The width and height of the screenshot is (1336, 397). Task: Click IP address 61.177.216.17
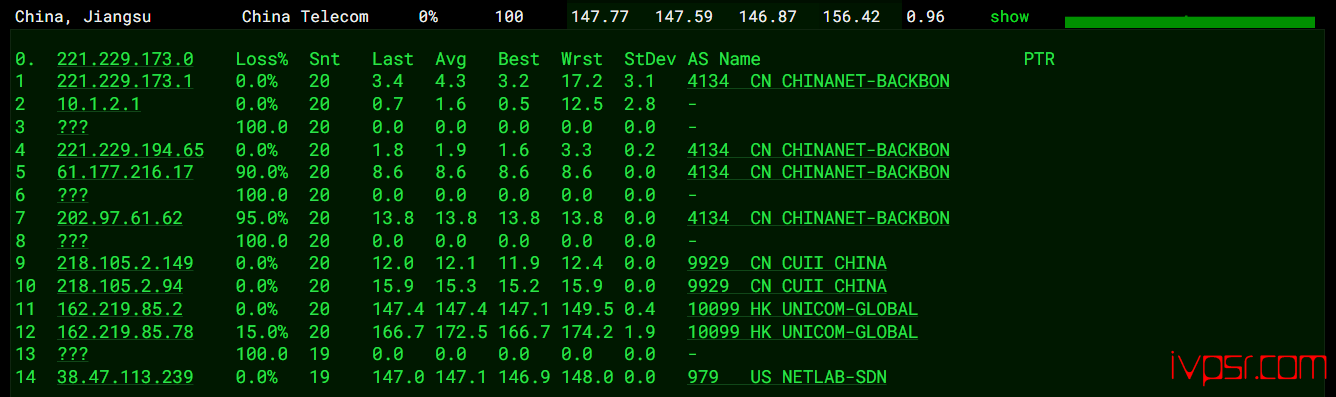pyautogui.click(x=125, y=172)
